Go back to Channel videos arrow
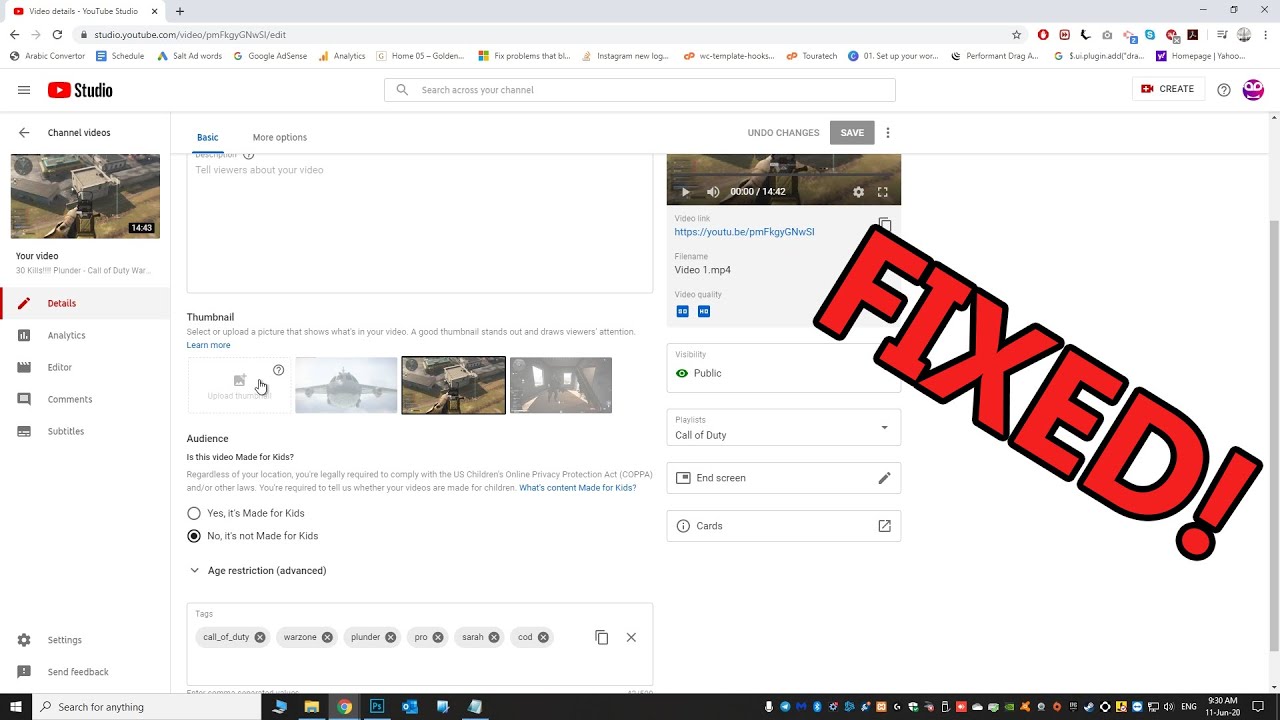Screen dimensions: 1280x720 tap(24, 132)
